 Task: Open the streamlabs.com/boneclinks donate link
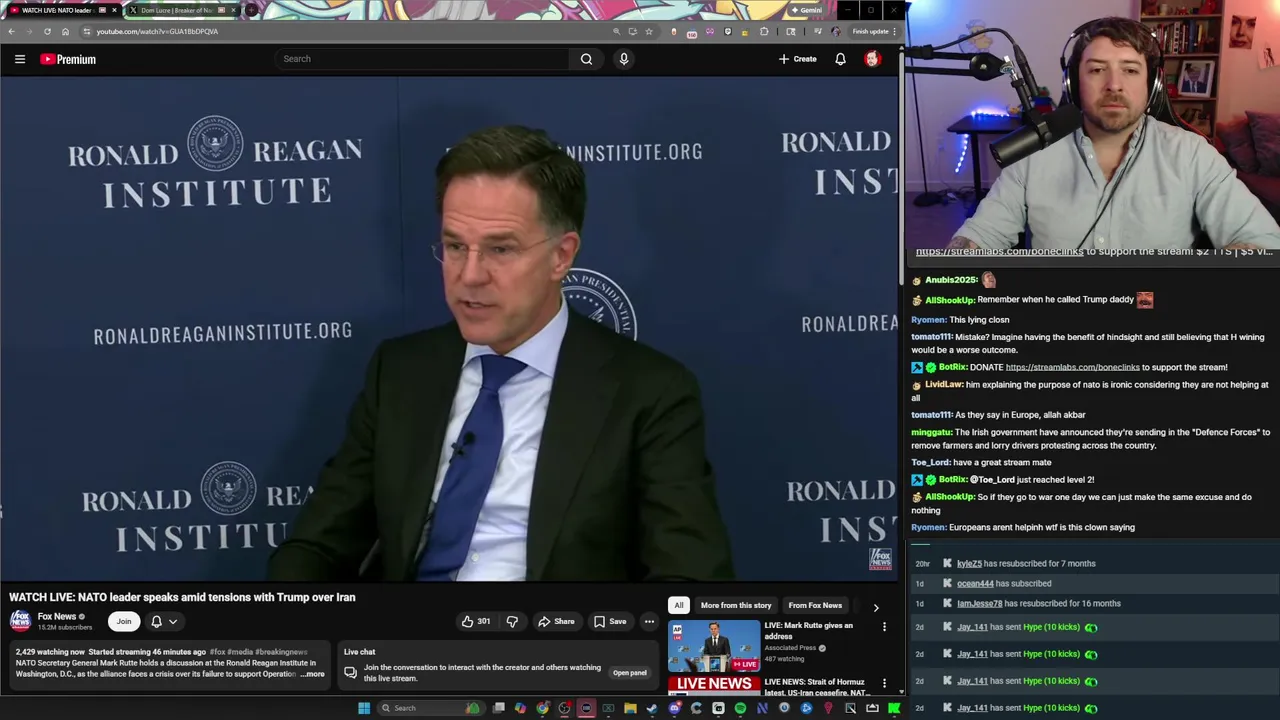click(1072, 367)
